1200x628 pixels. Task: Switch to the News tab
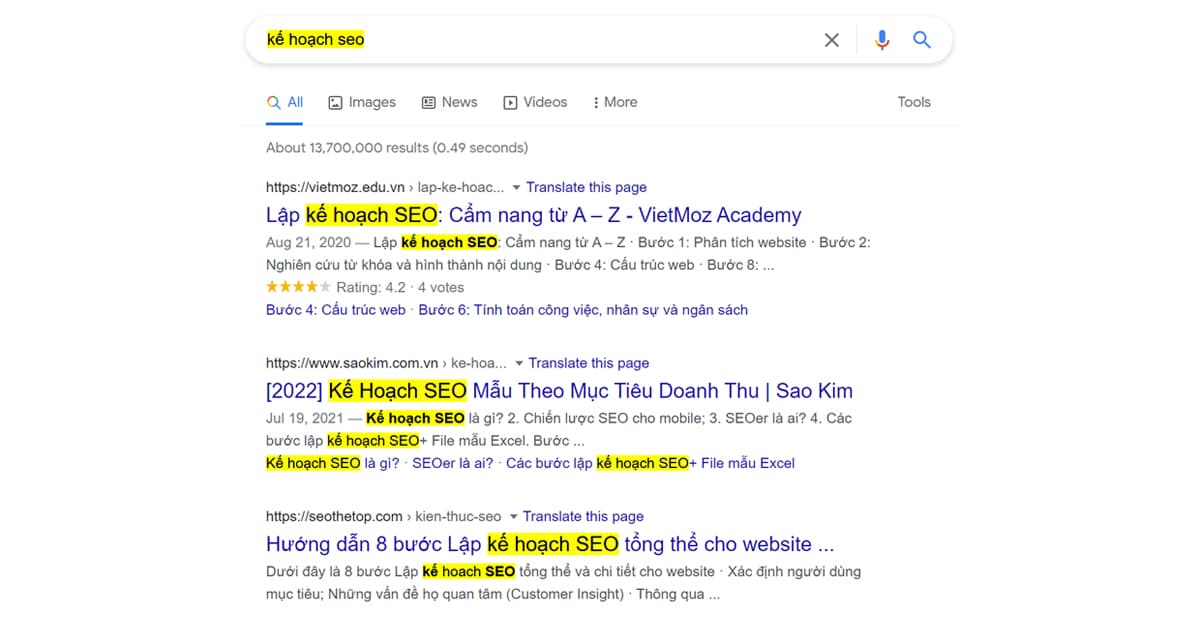pos(450,102)
